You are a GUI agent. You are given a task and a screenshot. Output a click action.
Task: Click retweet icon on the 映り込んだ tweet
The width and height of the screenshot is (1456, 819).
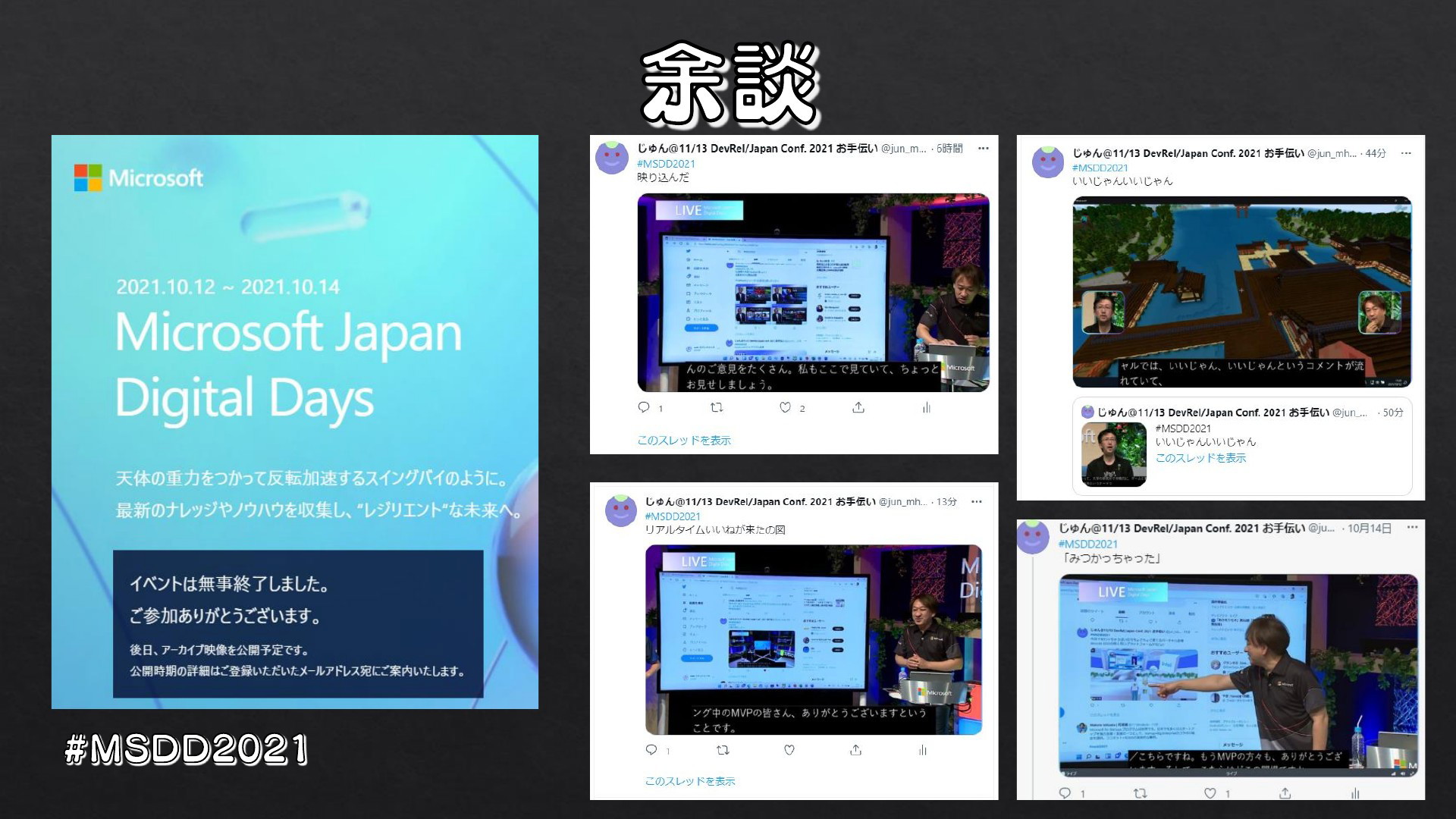pyautogui.click(x=717, y=407)
